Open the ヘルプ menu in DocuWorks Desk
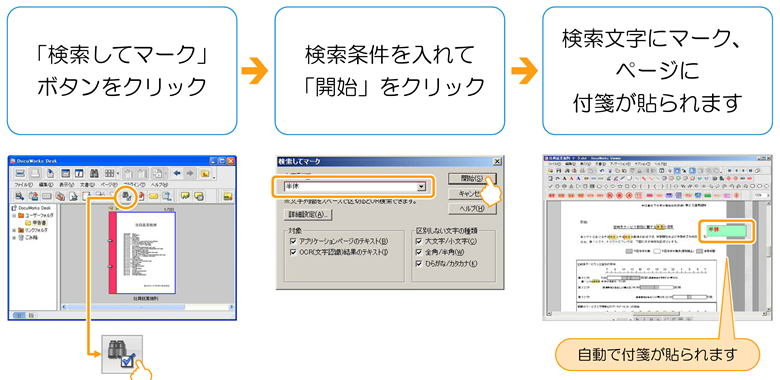This screenshot has width=780, height=380. 159,185
